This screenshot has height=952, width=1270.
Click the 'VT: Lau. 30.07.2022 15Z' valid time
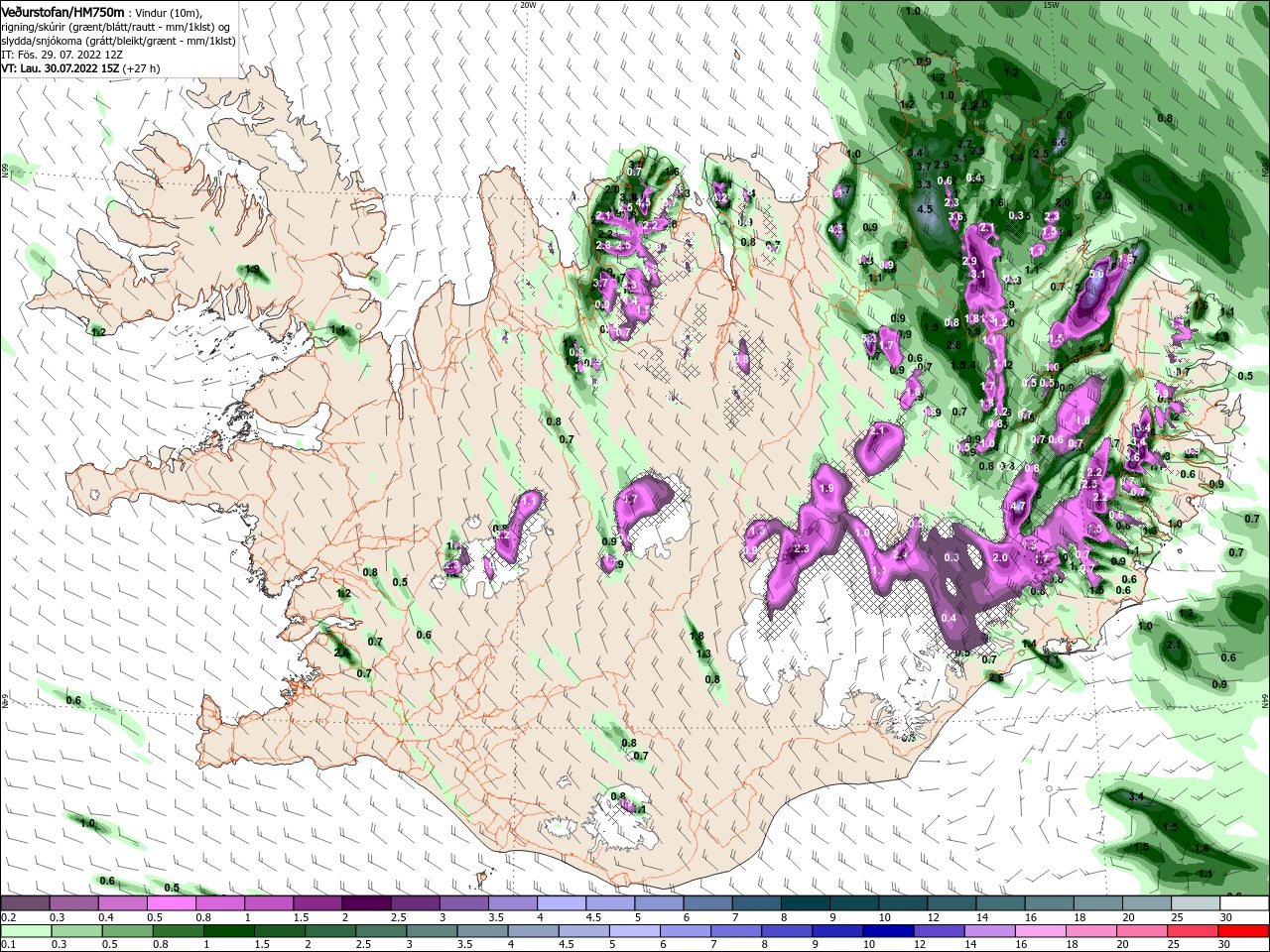click(x=60, y=69)
